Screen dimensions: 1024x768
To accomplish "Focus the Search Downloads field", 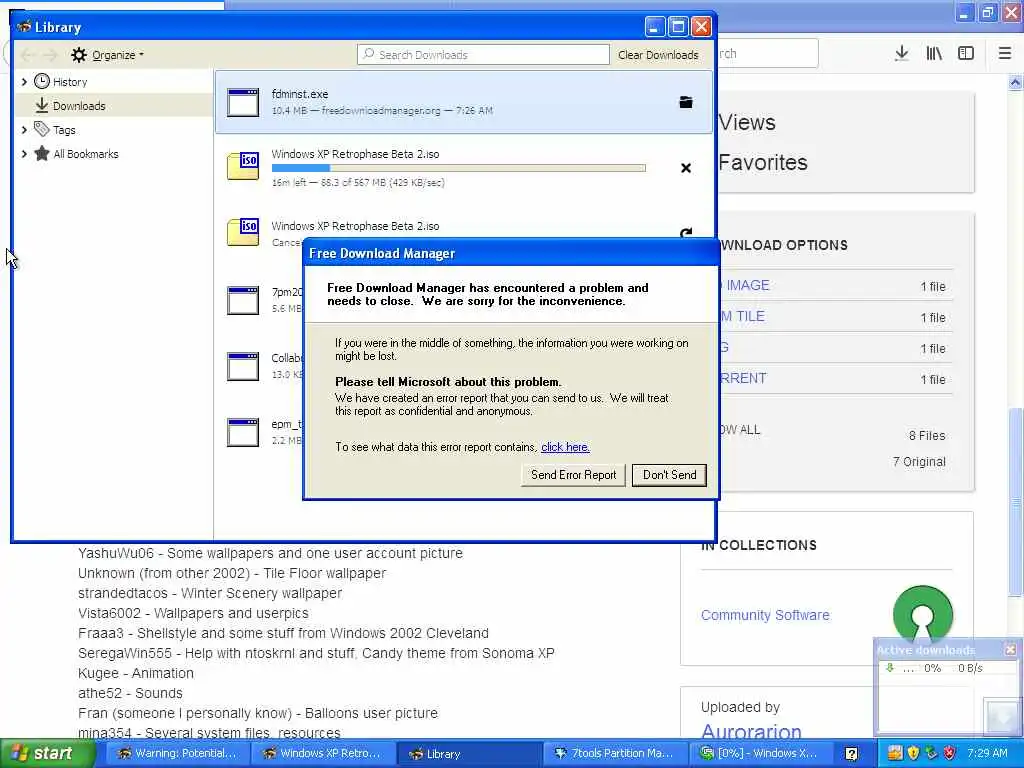I will click(x=483, y=55).
